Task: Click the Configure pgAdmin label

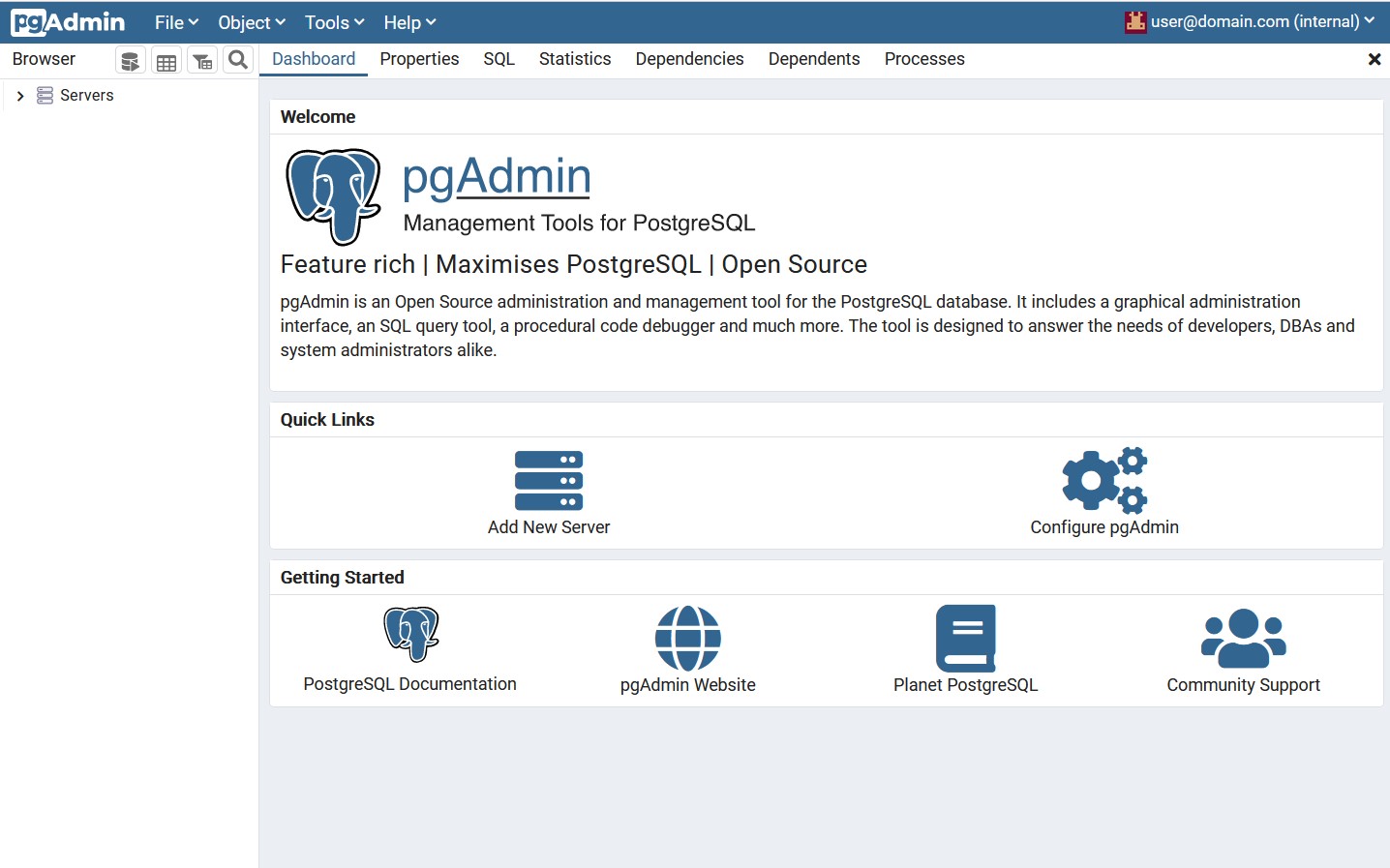Action: point(1104,527)
